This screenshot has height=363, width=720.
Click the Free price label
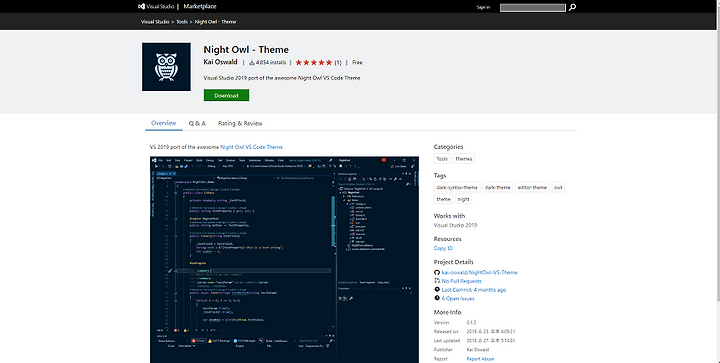(357, 62)
